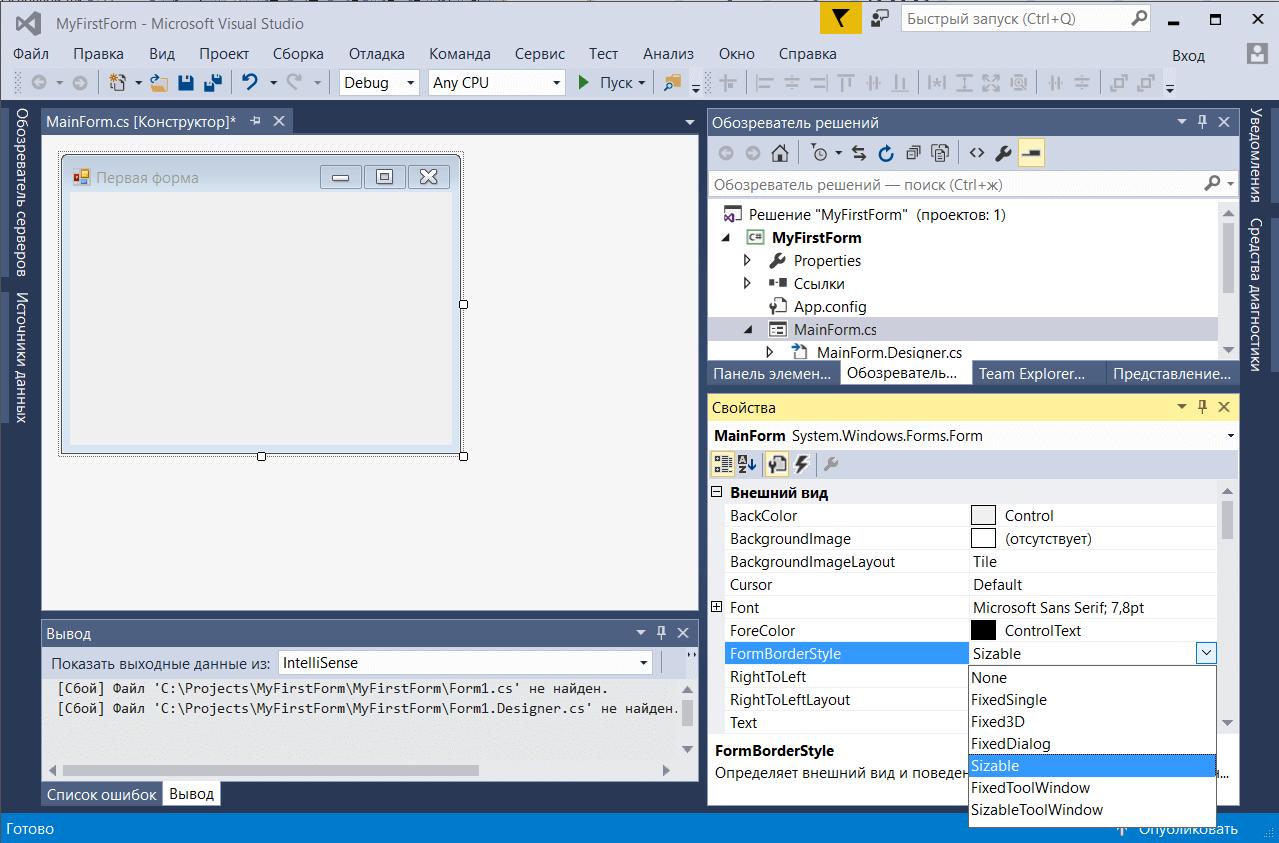Toggle the highlighted Preview Selected Items icon
Screen dimensions: 1279x843
1032,153
